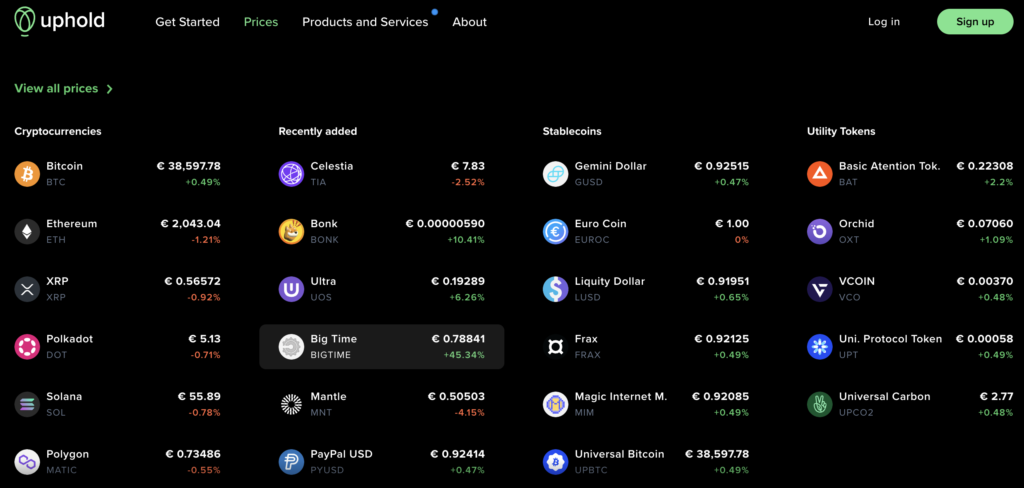Open the View all prices link
The image size is (1024, 488).
click(56, 88)
